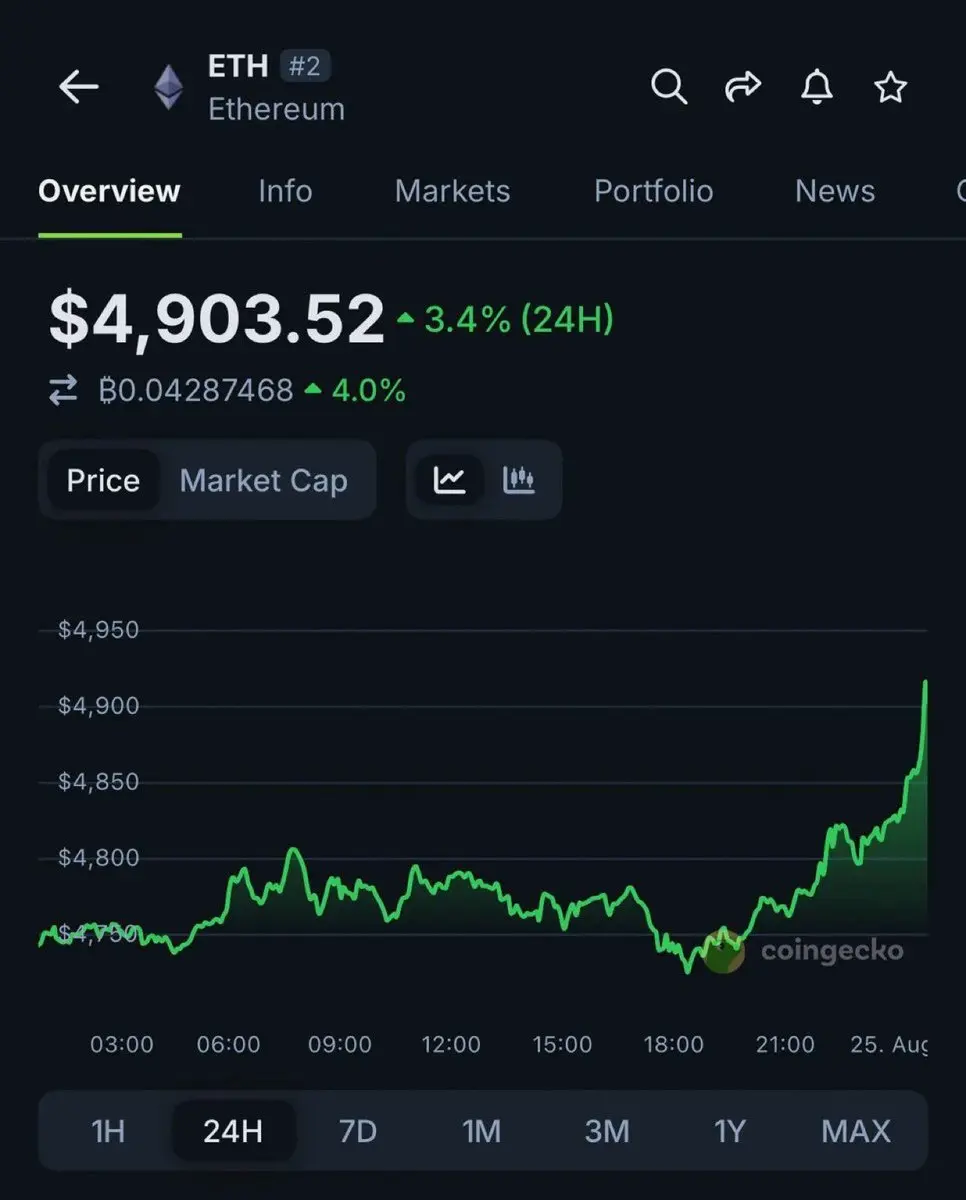Set a price alert with bell icon
The height and width of the screenshot is (1200, 966).
(817, 87)
